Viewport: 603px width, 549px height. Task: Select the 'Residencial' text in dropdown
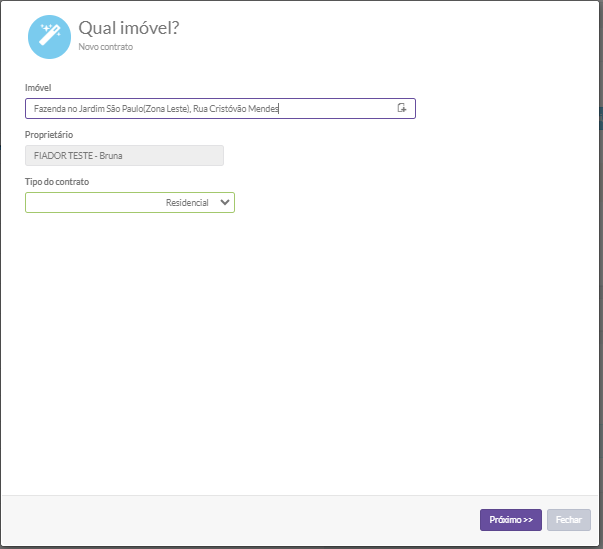[x=187, y=202]
